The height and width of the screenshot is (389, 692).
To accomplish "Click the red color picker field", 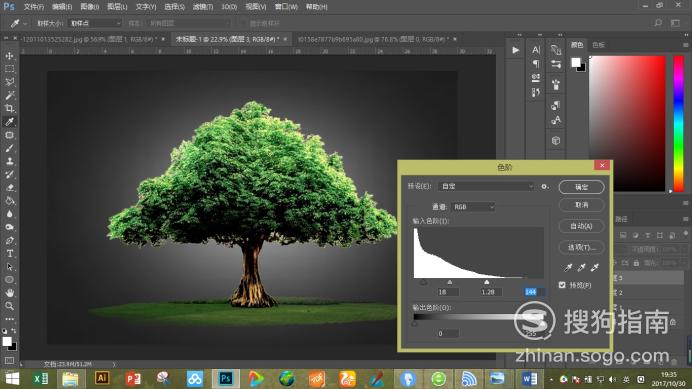I will tap(627, 124).
